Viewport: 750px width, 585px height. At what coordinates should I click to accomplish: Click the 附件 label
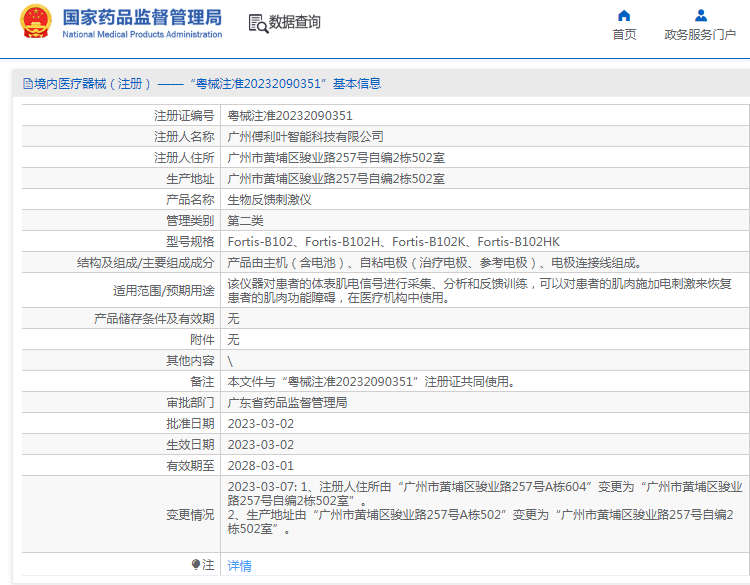click(202, 340)
